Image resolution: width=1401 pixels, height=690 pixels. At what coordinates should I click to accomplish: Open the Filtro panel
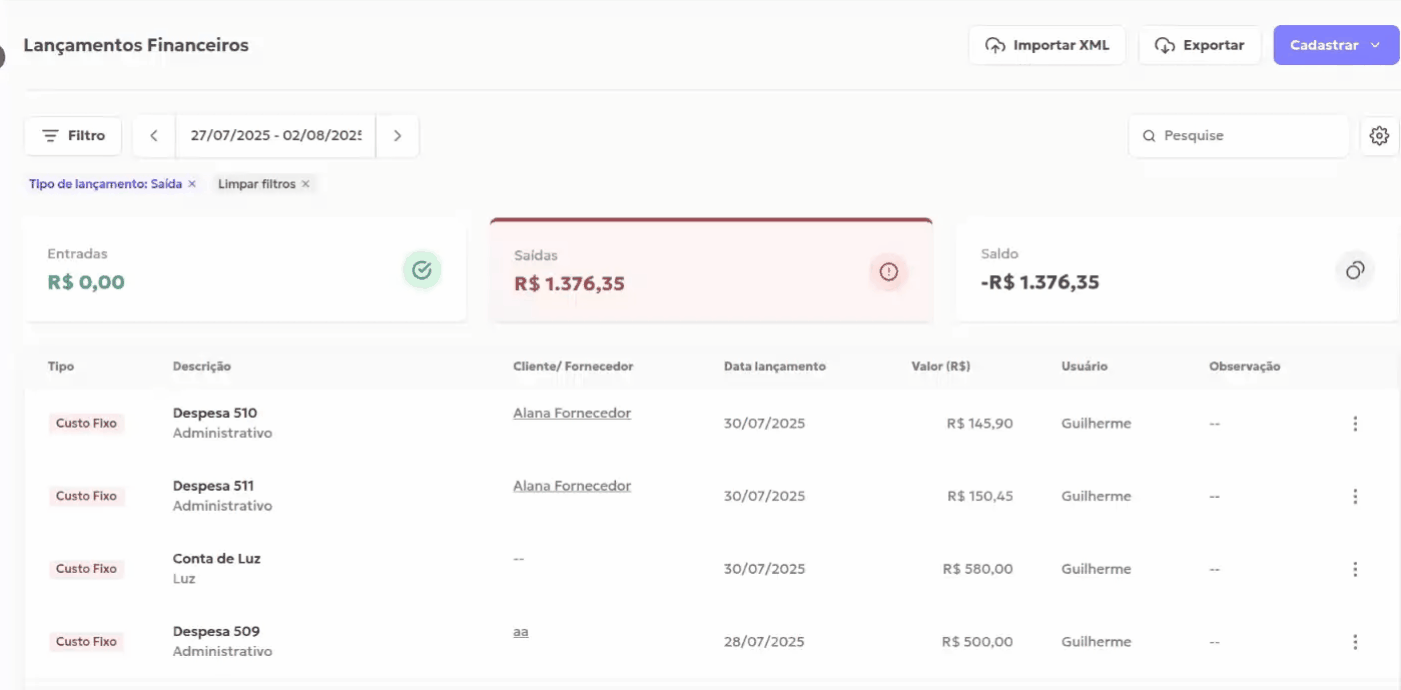pos(73,136)
